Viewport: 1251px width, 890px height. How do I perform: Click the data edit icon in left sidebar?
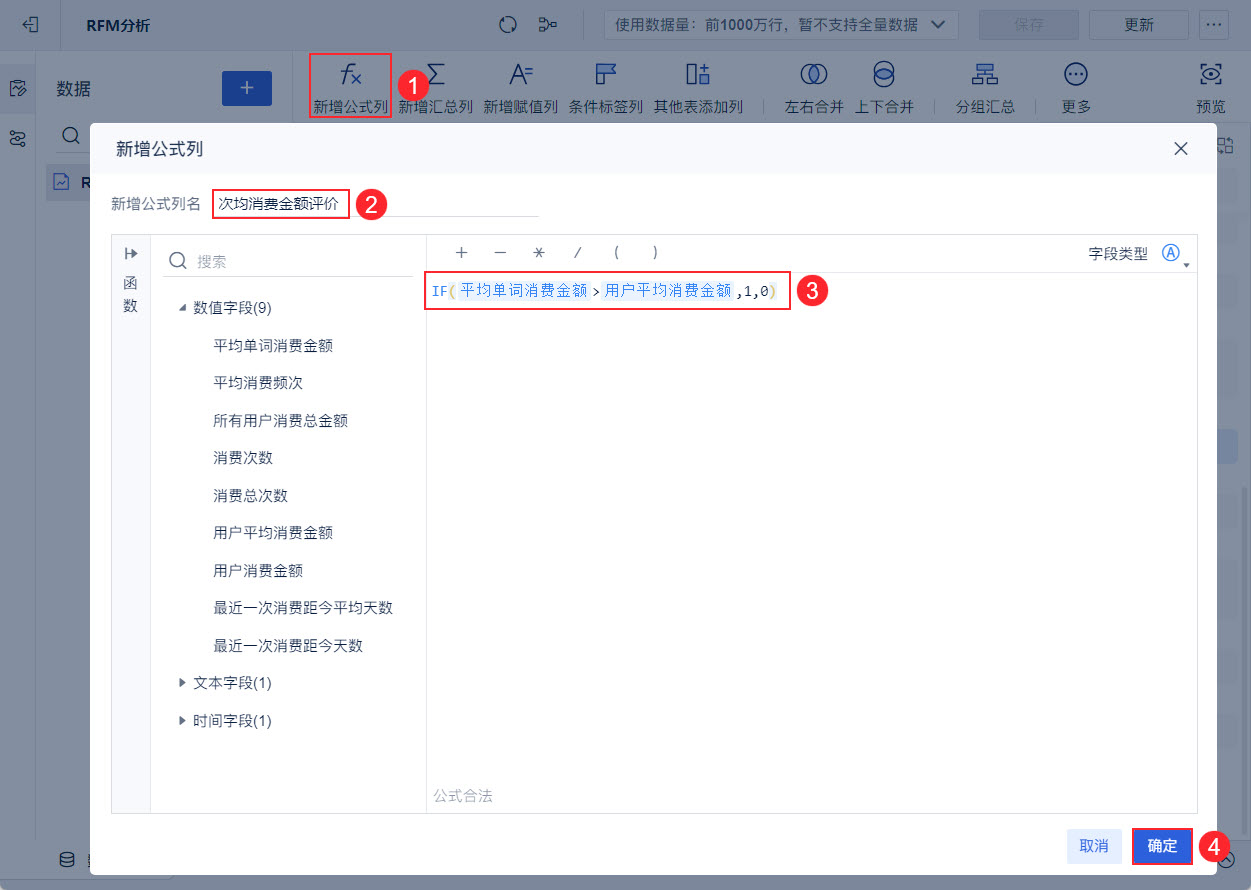pos(18,88)
